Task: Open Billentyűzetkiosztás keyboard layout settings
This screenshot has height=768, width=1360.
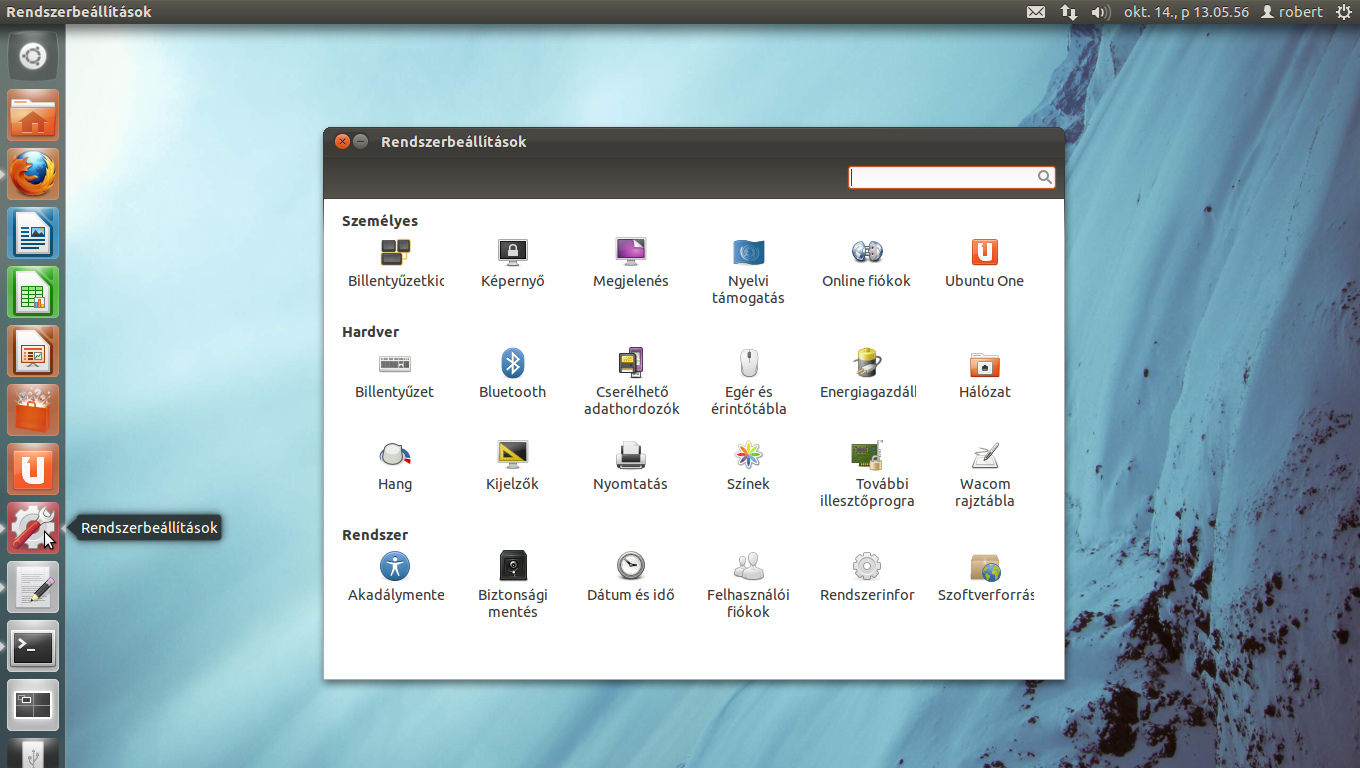Action: pos(396,263)
